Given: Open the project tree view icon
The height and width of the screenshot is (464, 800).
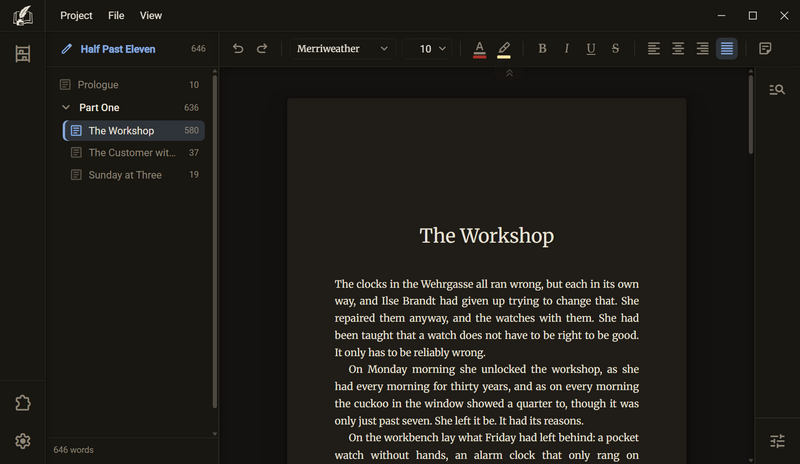Looking at the screenshot, I should click(22, 54).
